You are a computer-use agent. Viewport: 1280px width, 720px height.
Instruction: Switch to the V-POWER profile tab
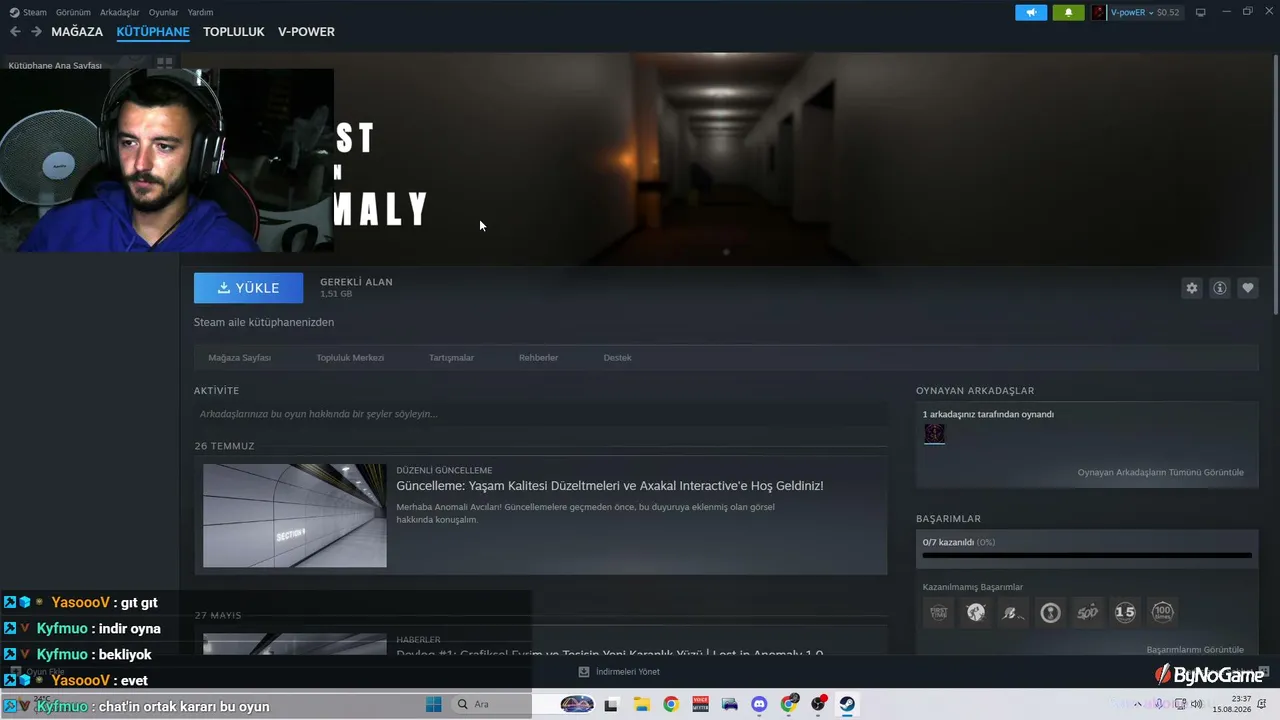click(306, 32)
